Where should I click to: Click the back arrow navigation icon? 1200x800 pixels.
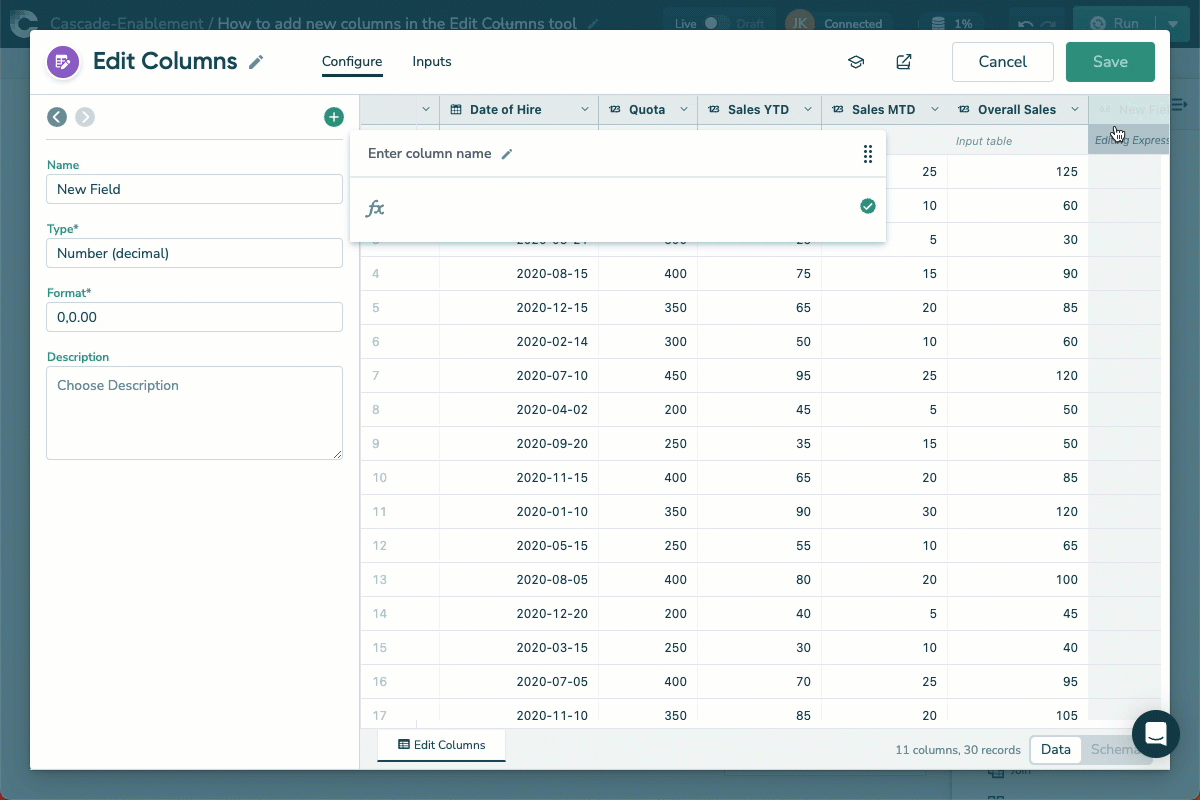click(x=57, y=117)
